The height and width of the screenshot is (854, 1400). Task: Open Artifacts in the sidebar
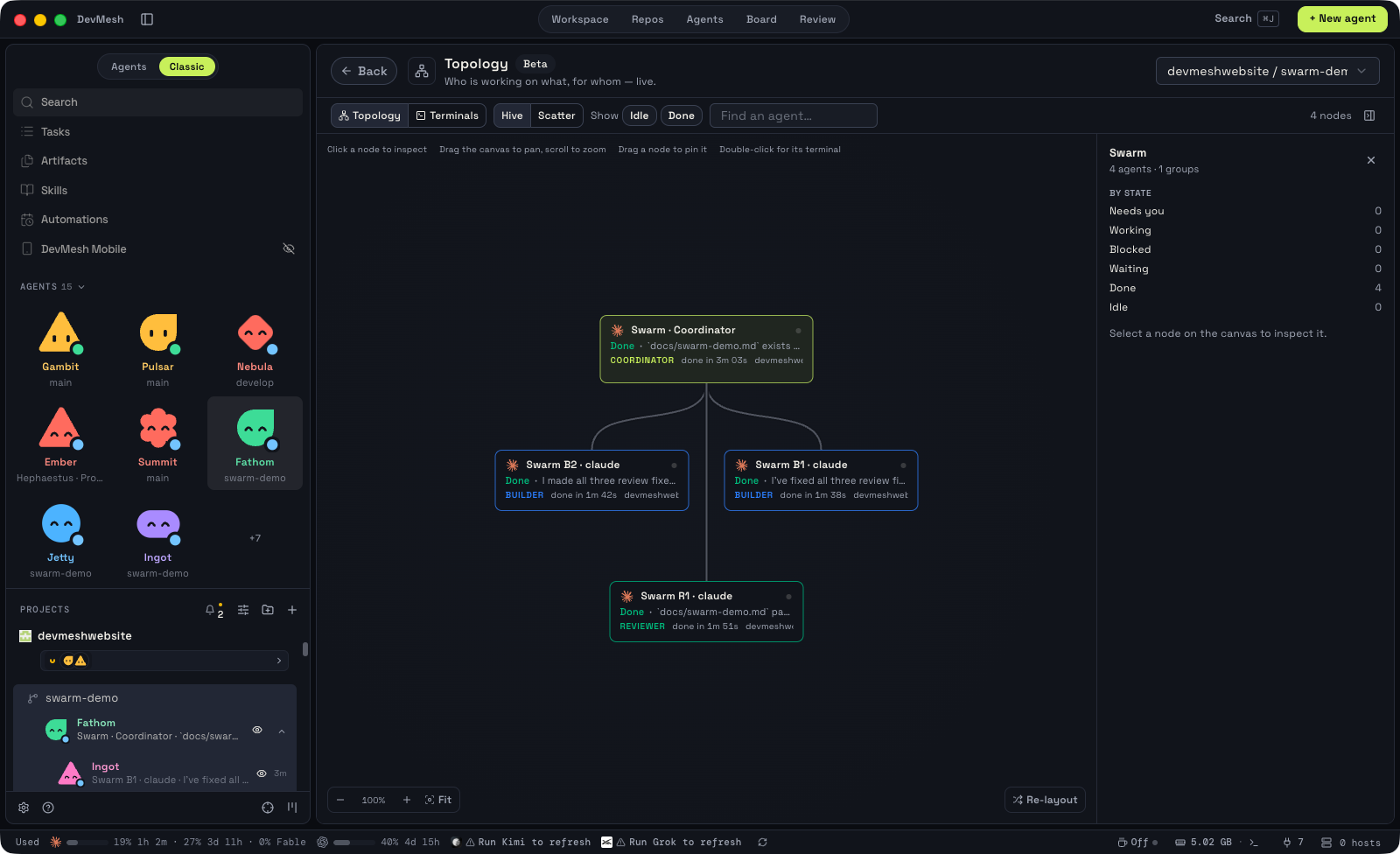[x=157, y=161]
